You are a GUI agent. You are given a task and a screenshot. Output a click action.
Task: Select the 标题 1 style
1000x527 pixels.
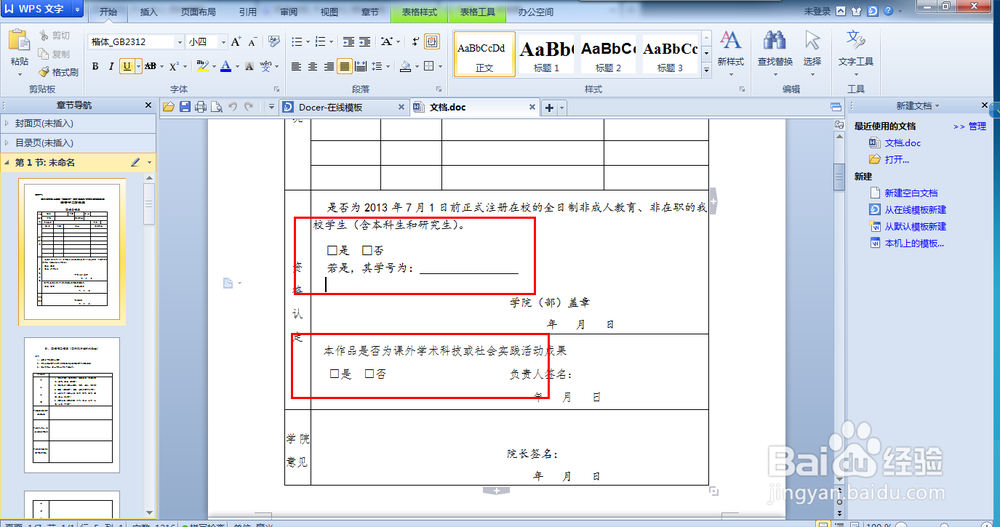545,55
